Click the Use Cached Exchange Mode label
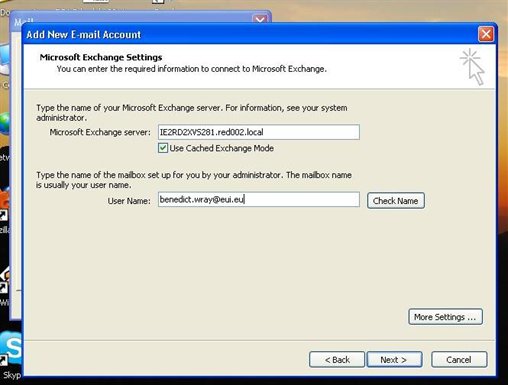This screenshot has height=385, width=508. [221, 148]
